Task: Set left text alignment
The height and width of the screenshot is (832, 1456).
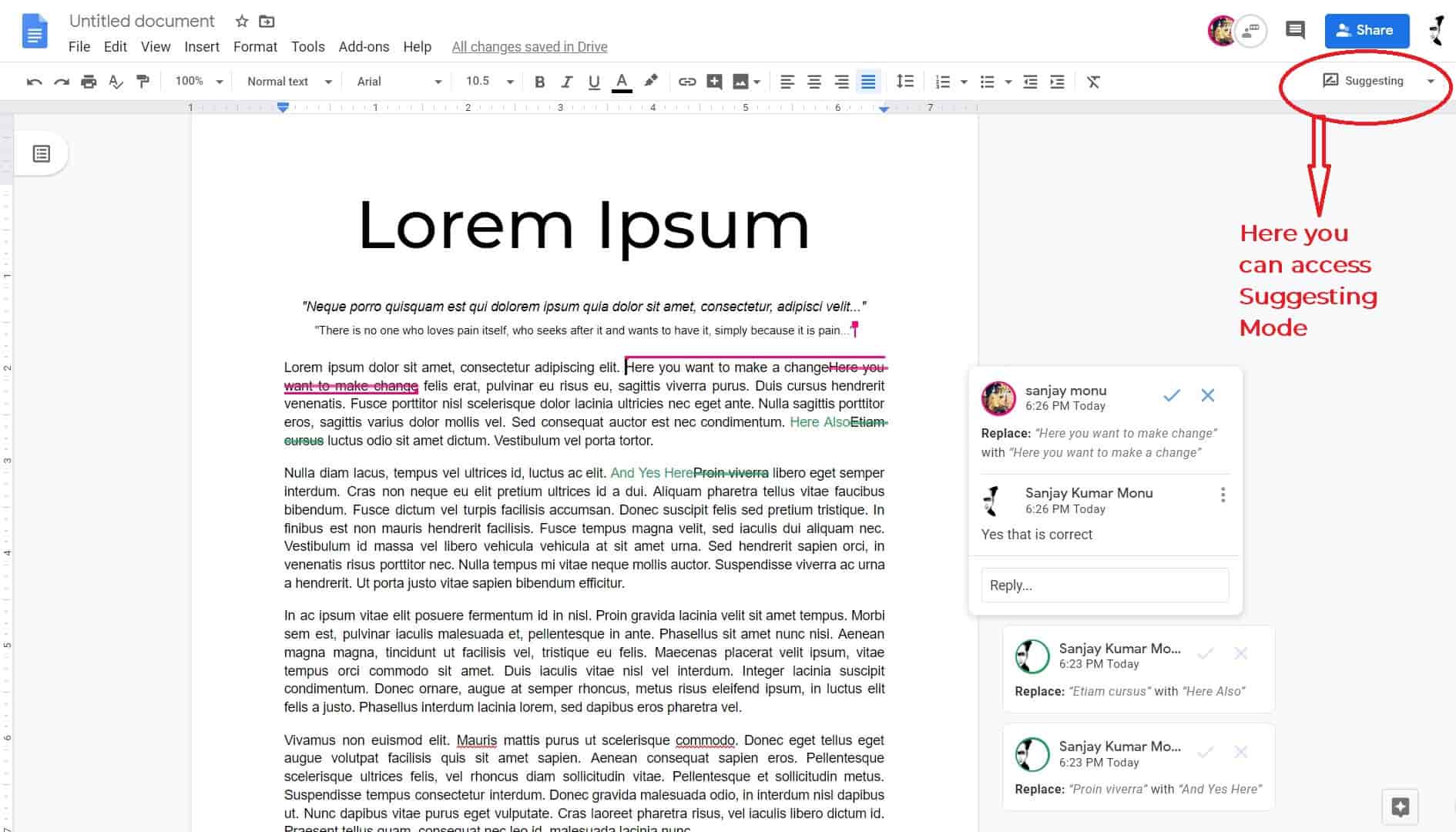Action: click(x=787, y=82)
